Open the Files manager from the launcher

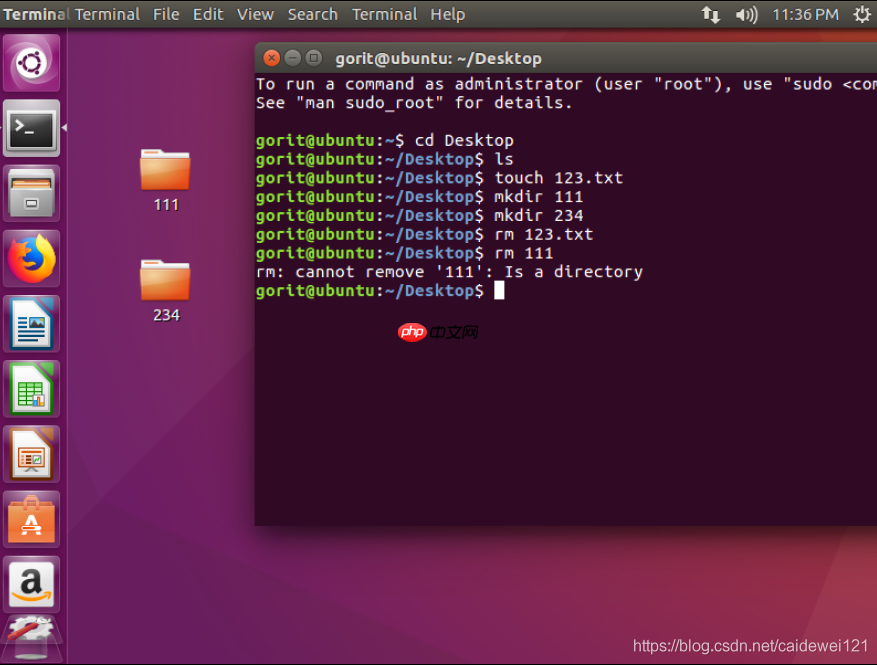(31, 194)
